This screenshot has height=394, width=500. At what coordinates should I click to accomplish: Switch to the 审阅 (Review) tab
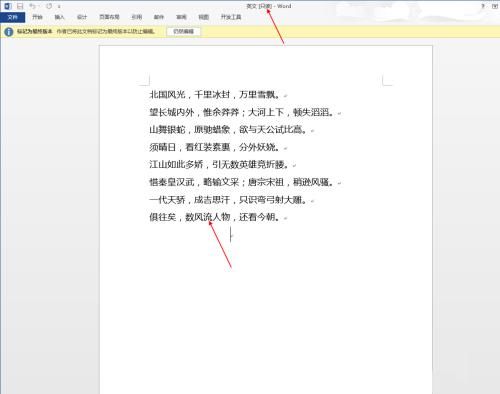pos(181,17)
